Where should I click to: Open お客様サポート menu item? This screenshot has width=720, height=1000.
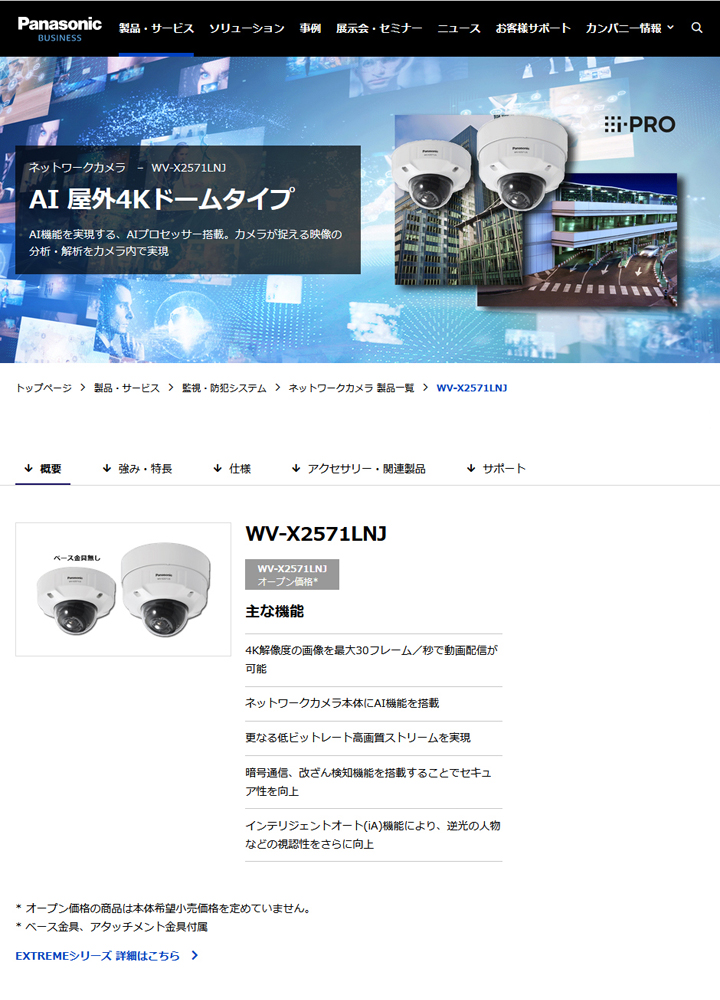(533, 28)
